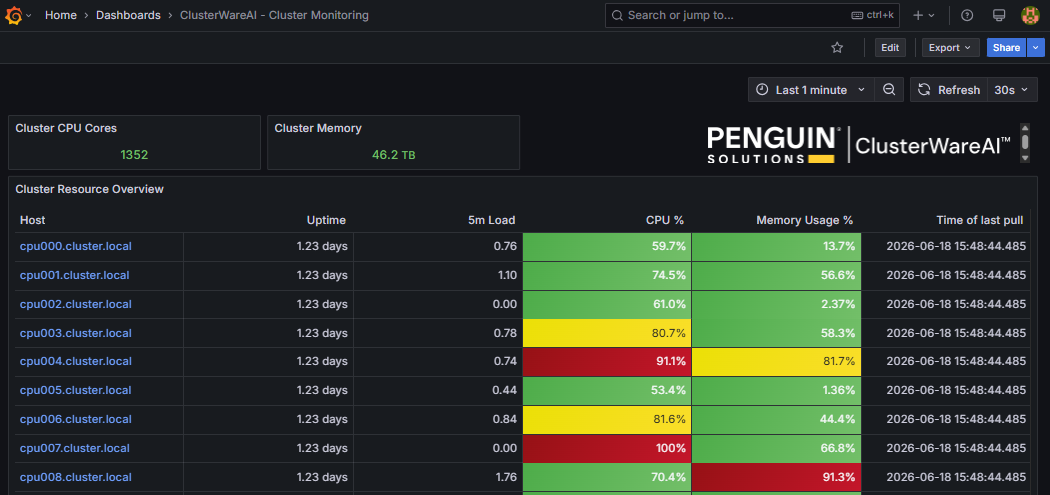This screenshot has width=1050, height=495.
Task: Select the 1352 CPU cores value
Action: 134,155
